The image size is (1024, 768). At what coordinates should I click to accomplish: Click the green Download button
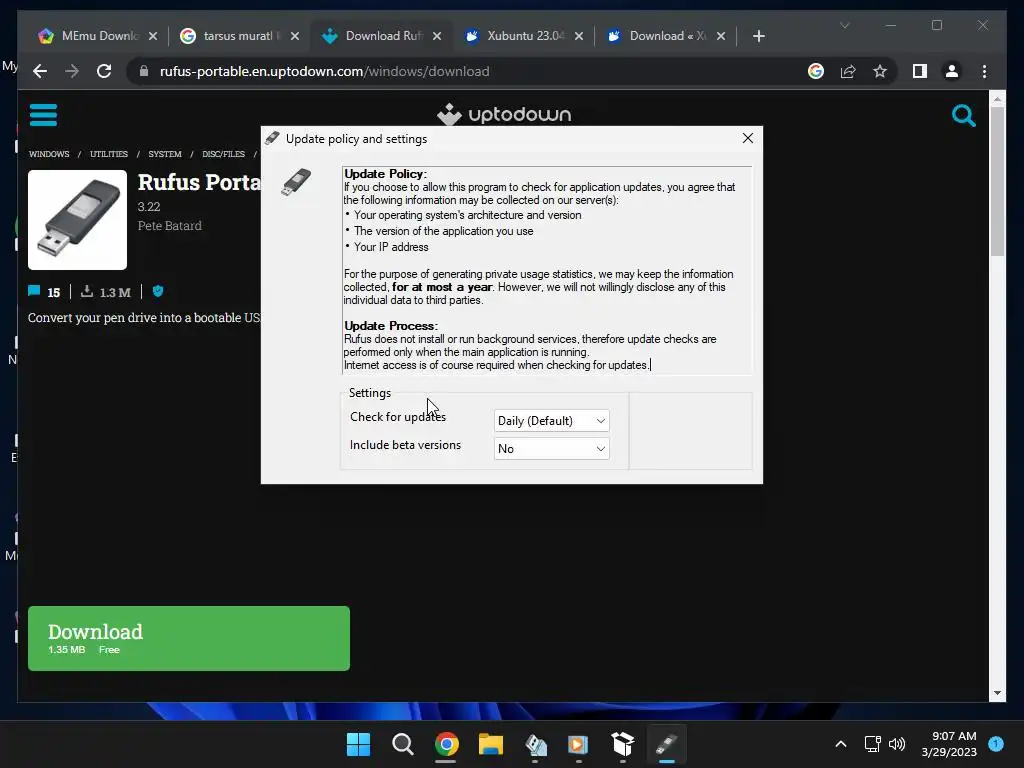[189, 638]
